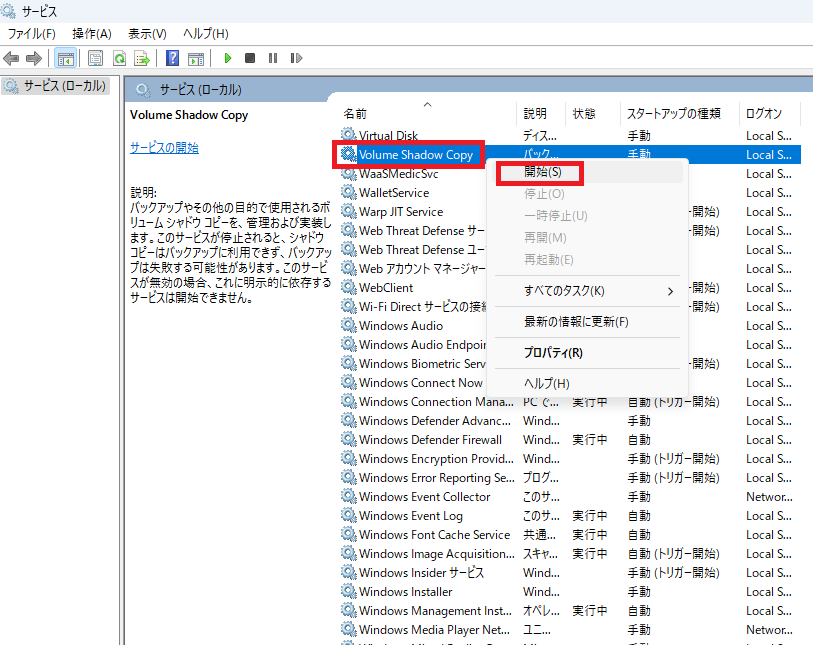The image size is (813, 645).
Task: Select the Windows Media Player Network service name
Action: 434,629
